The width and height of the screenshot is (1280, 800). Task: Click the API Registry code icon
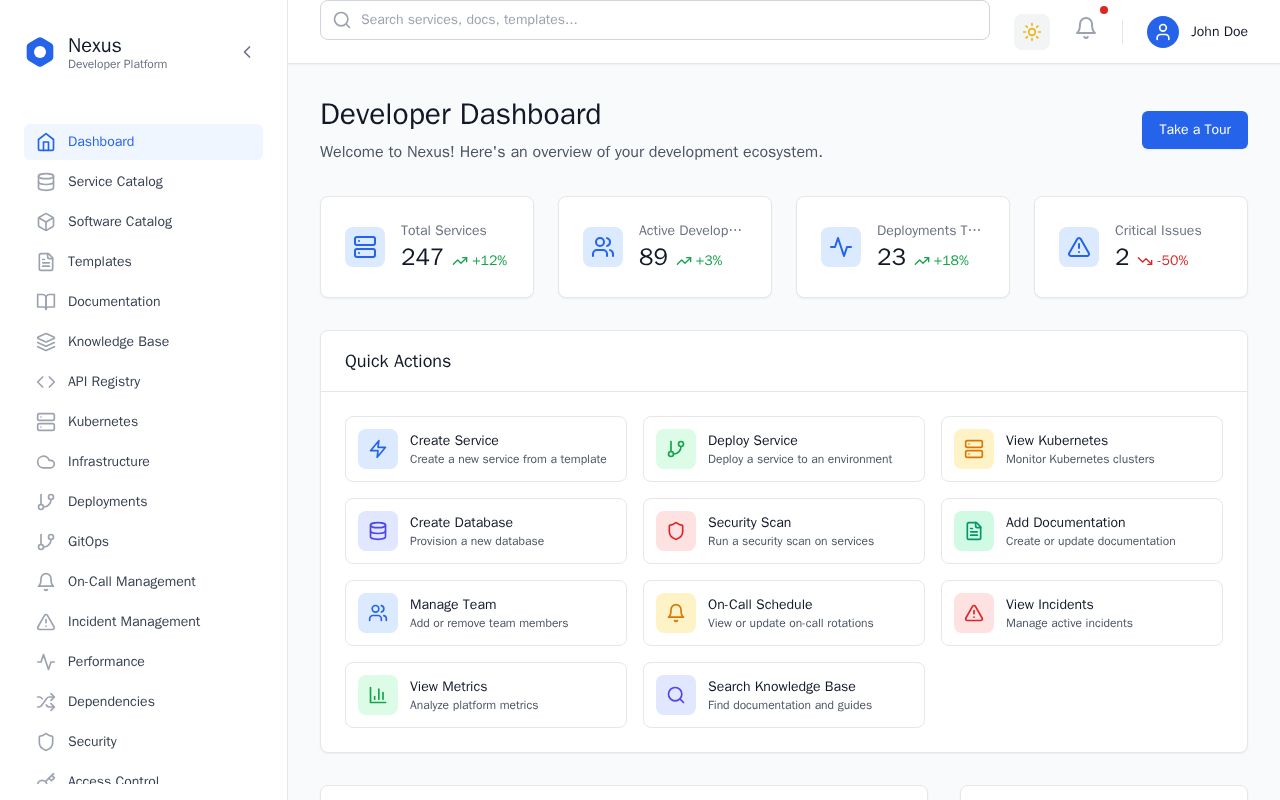[46, 382]
